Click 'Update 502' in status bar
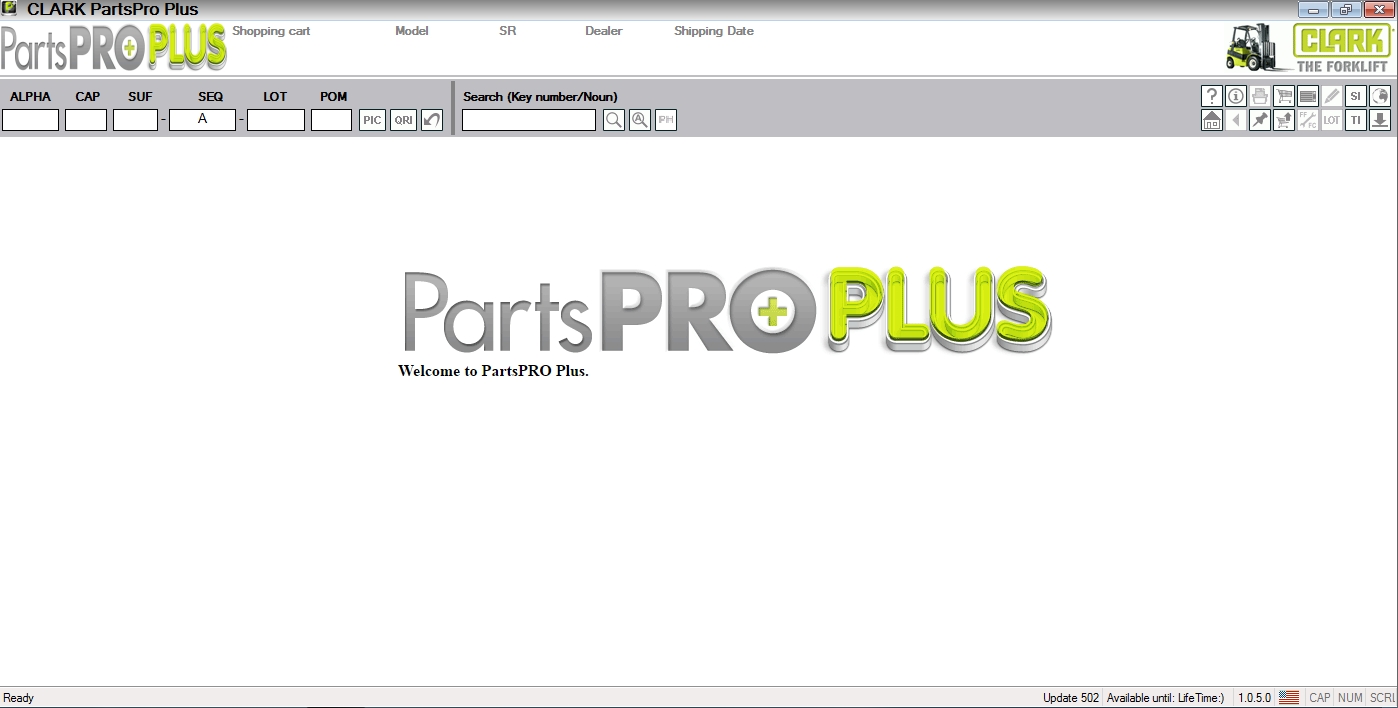 (x=1071, y=698)
